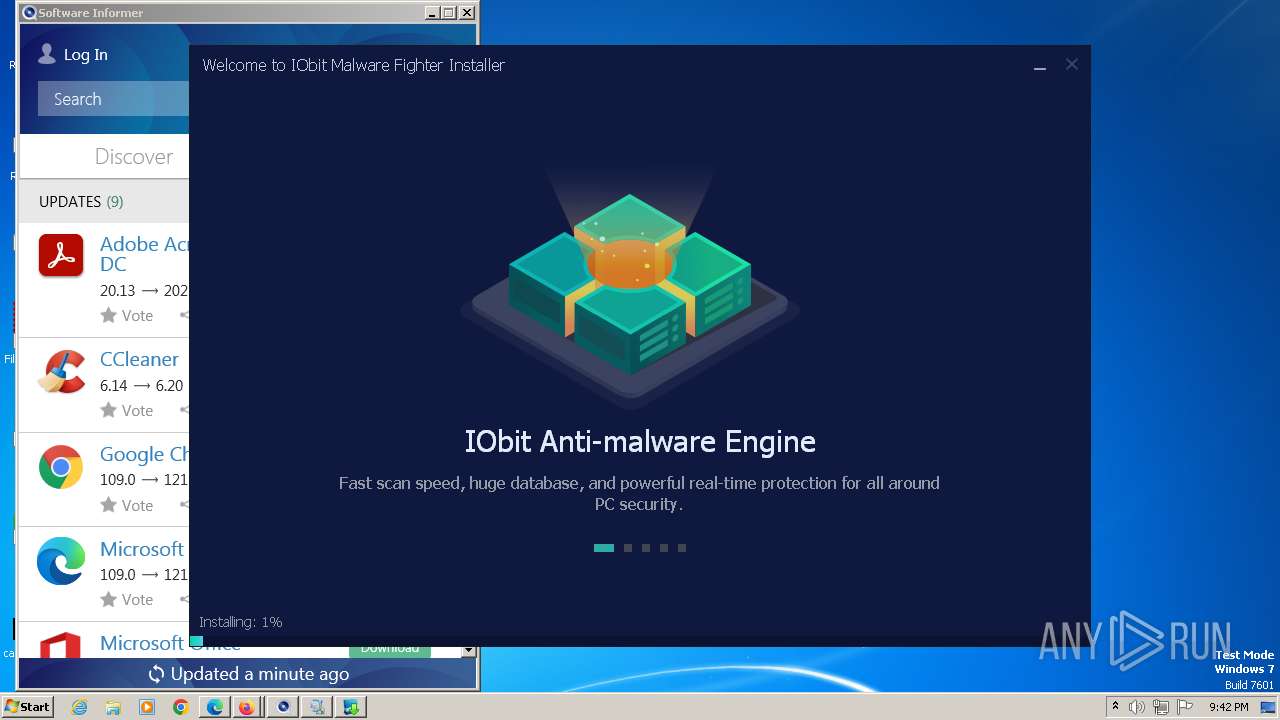Click the Show desktop button
Viewport: 1280px width, 720px height.
1270,707
